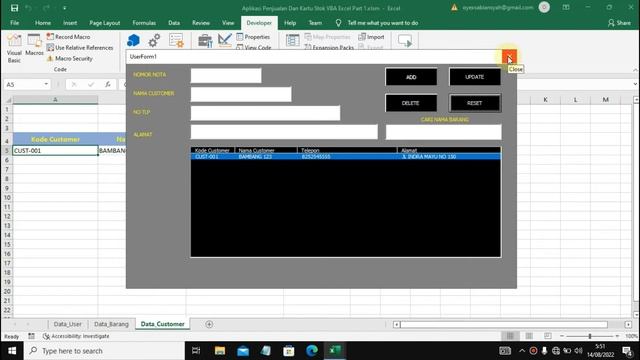Click the RESET button in UserForm1
Screen dimensions: 640x360
point(475,103)
